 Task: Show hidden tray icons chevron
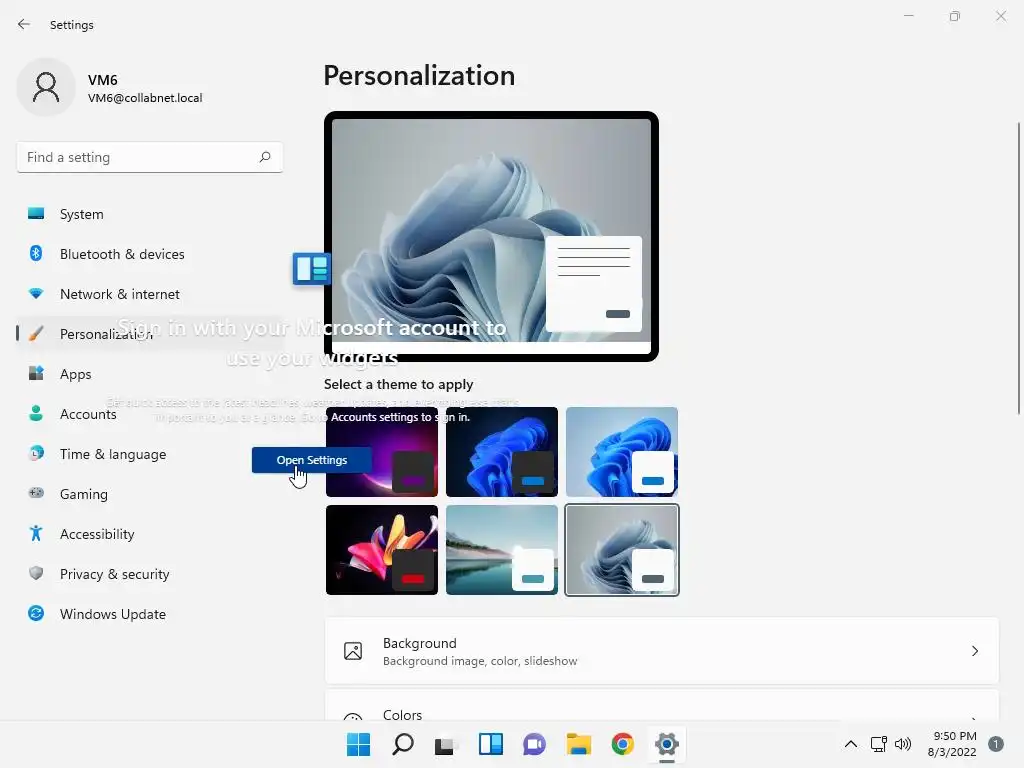click(x=851, y=744)
